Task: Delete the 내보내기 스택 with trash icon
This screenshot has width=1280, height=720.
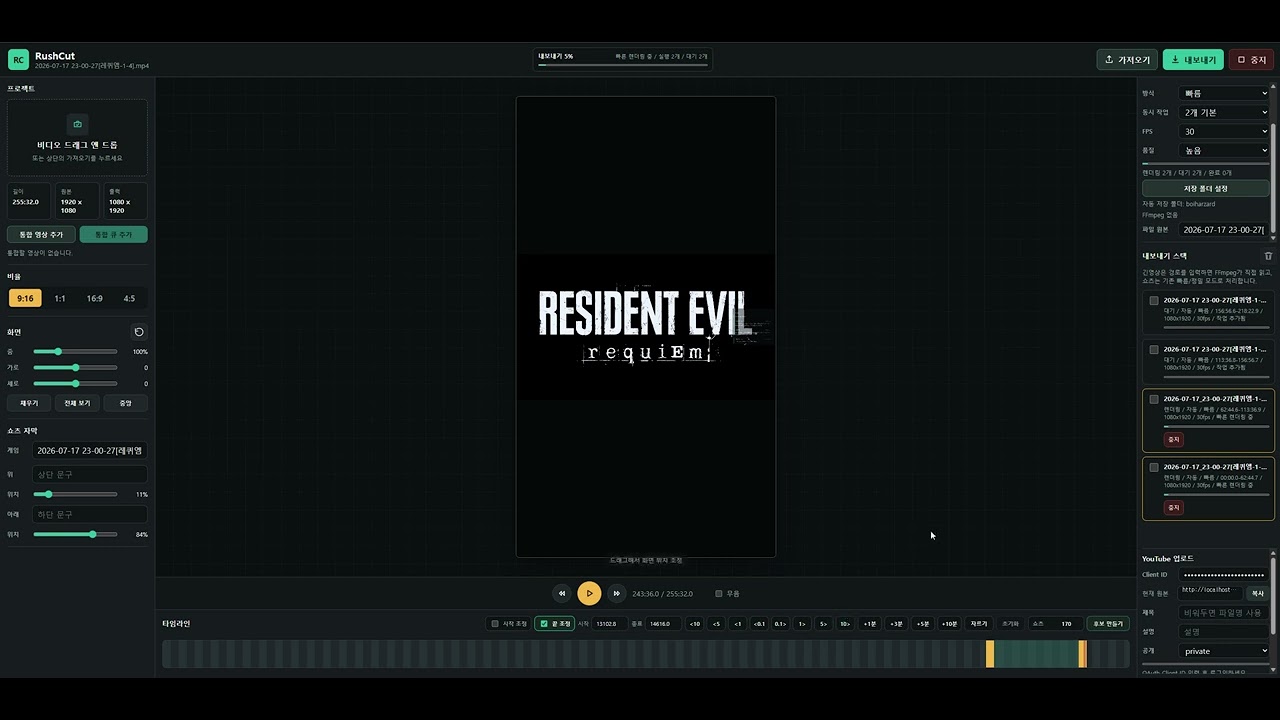Action: (1268, 256)
